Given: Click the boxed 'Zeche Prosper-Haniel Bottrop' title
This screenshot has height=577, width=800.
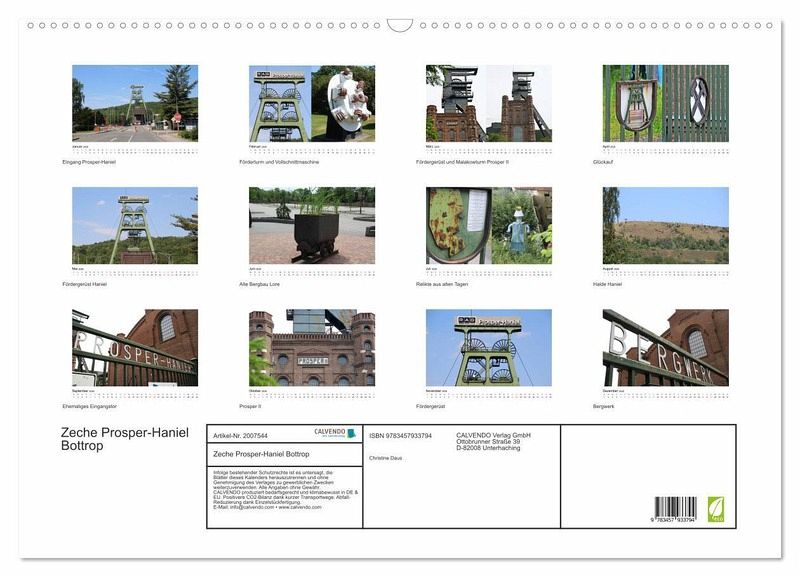Looking at the screenshot, I should pos(261,454).
